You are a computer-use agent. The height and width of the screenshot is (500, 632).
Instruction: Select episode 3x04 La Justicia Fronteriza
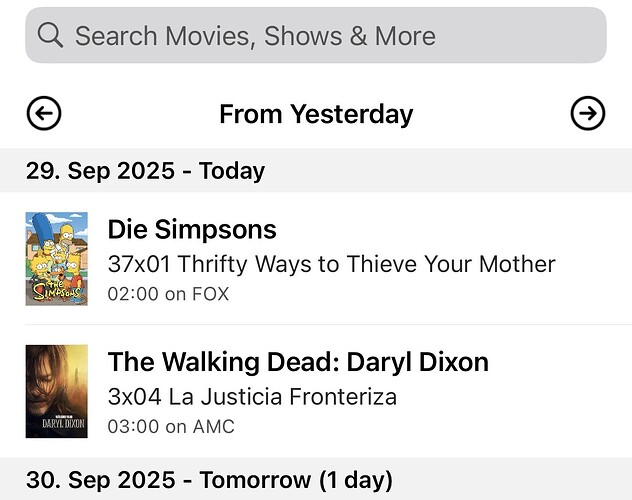coord(252,396)
